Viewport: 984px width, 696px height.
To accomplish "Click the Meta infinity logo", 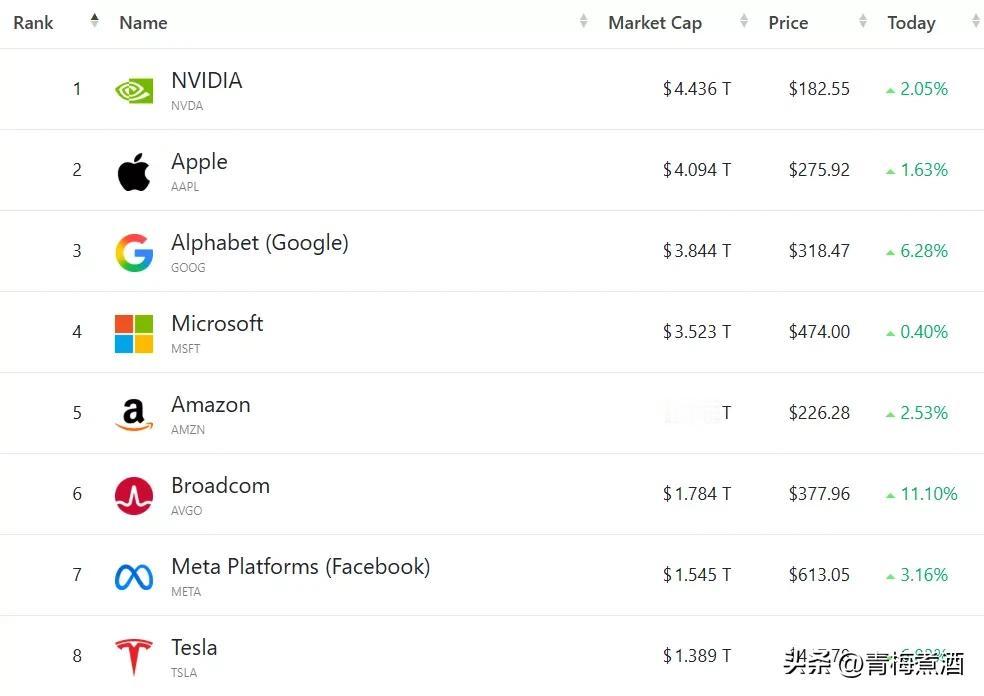I will 134,577.
